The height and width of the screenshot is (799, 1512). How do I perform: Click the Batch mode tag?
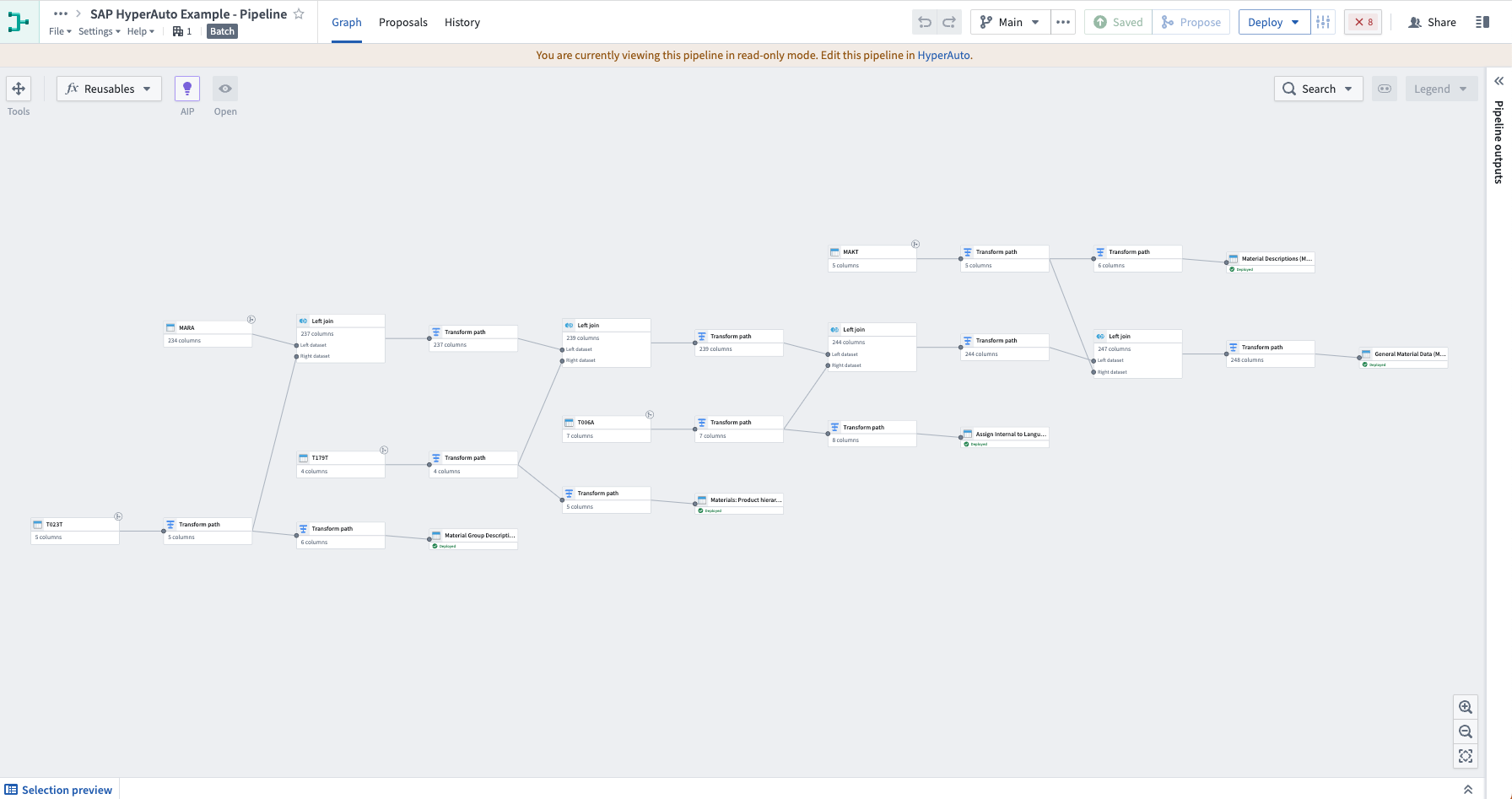point(223,31)
